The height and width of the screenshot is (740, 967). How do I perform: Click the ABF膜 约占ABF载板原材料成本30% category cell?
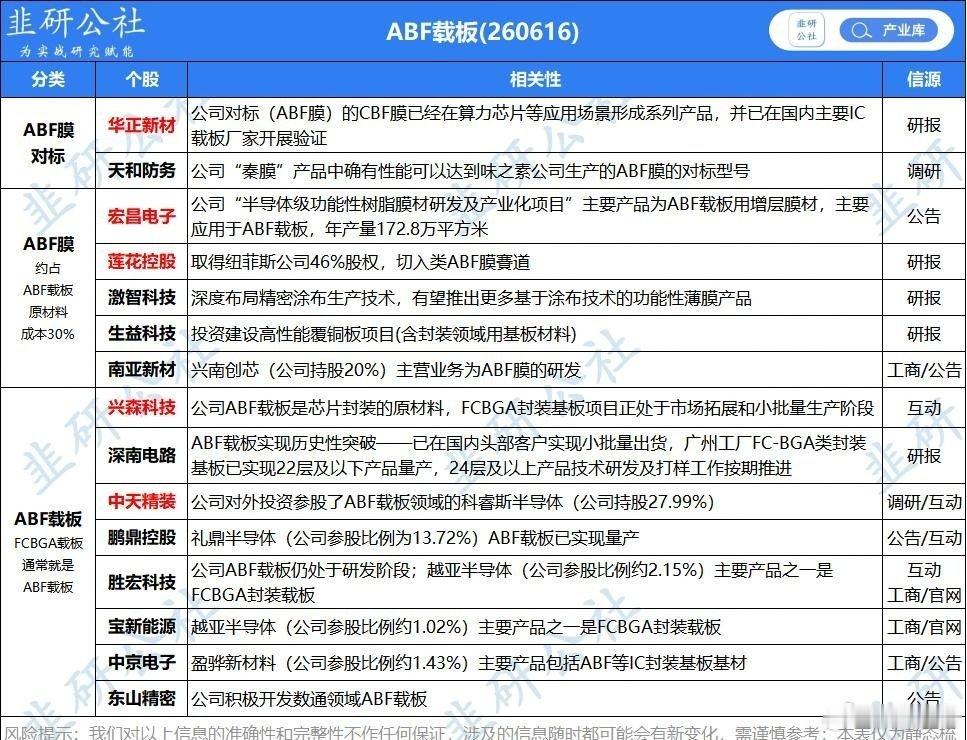(48, 288)
